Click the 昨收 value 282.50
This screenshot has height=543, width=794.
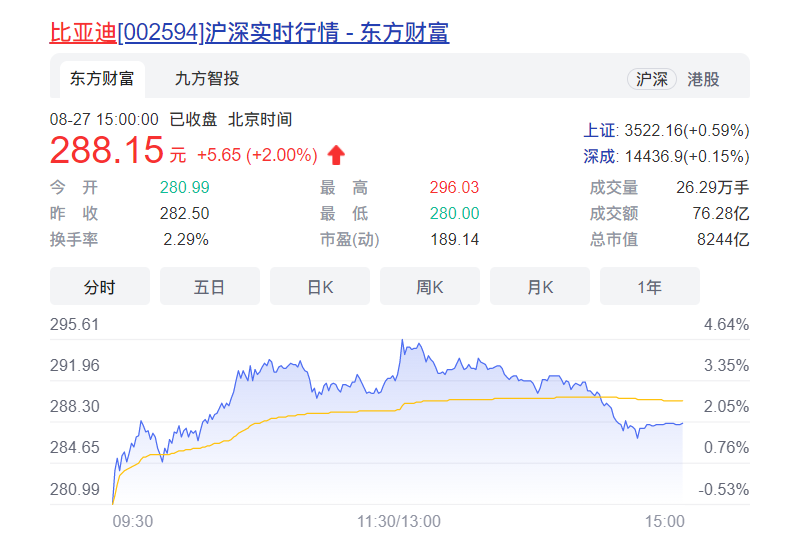point(184,213)
